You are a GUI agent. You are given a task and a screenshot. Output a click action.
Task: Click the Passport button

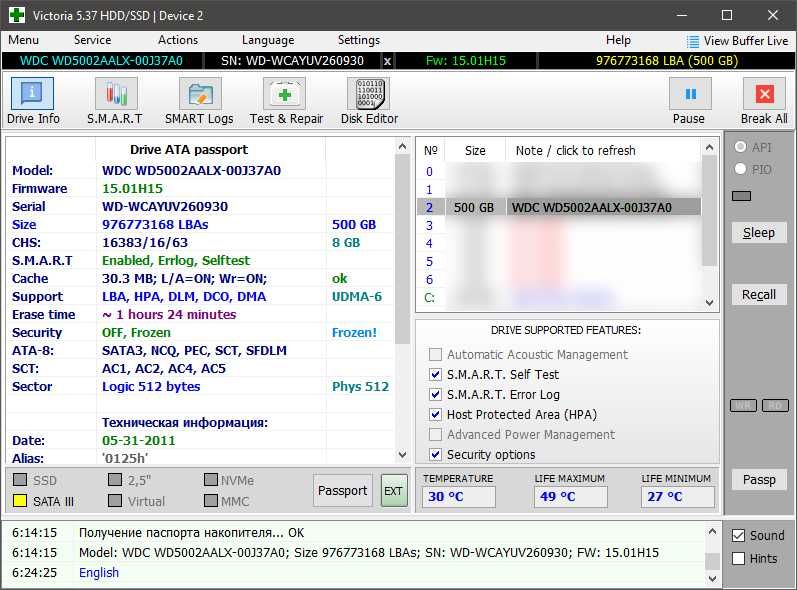[x=343, y=490]
